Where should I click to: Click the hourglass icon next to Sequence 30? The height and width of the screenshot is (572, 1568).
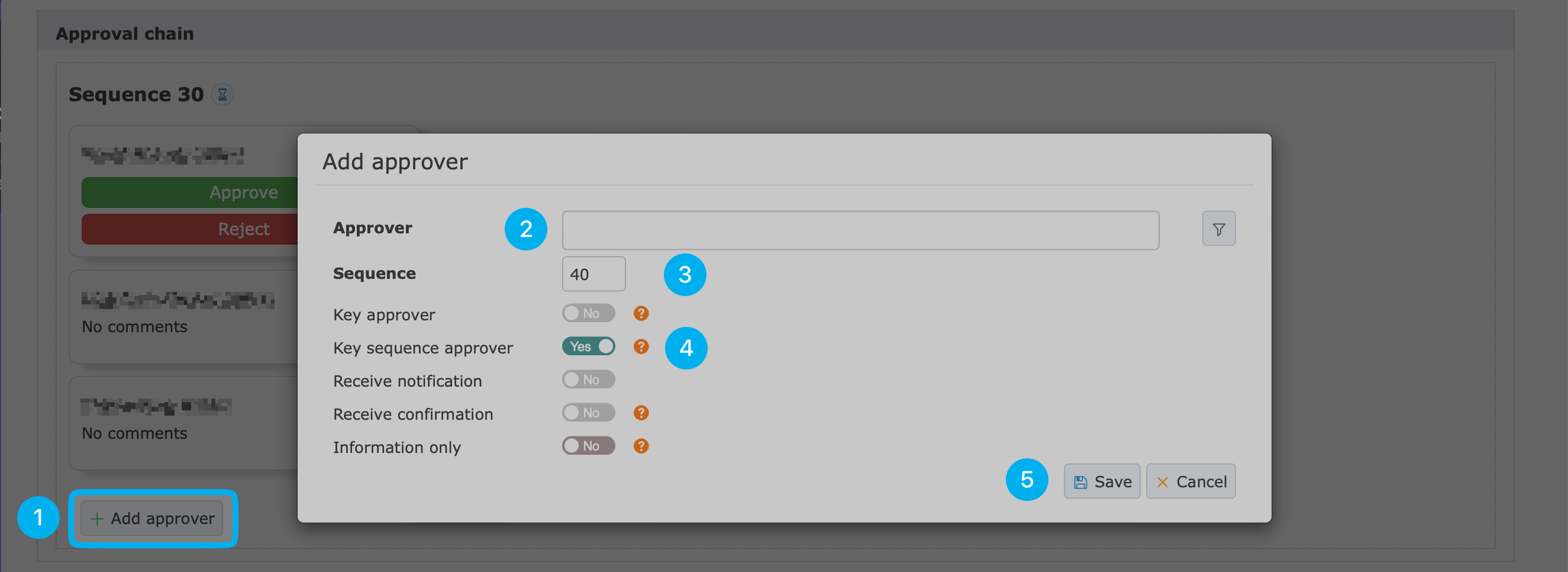click(222, 94)
